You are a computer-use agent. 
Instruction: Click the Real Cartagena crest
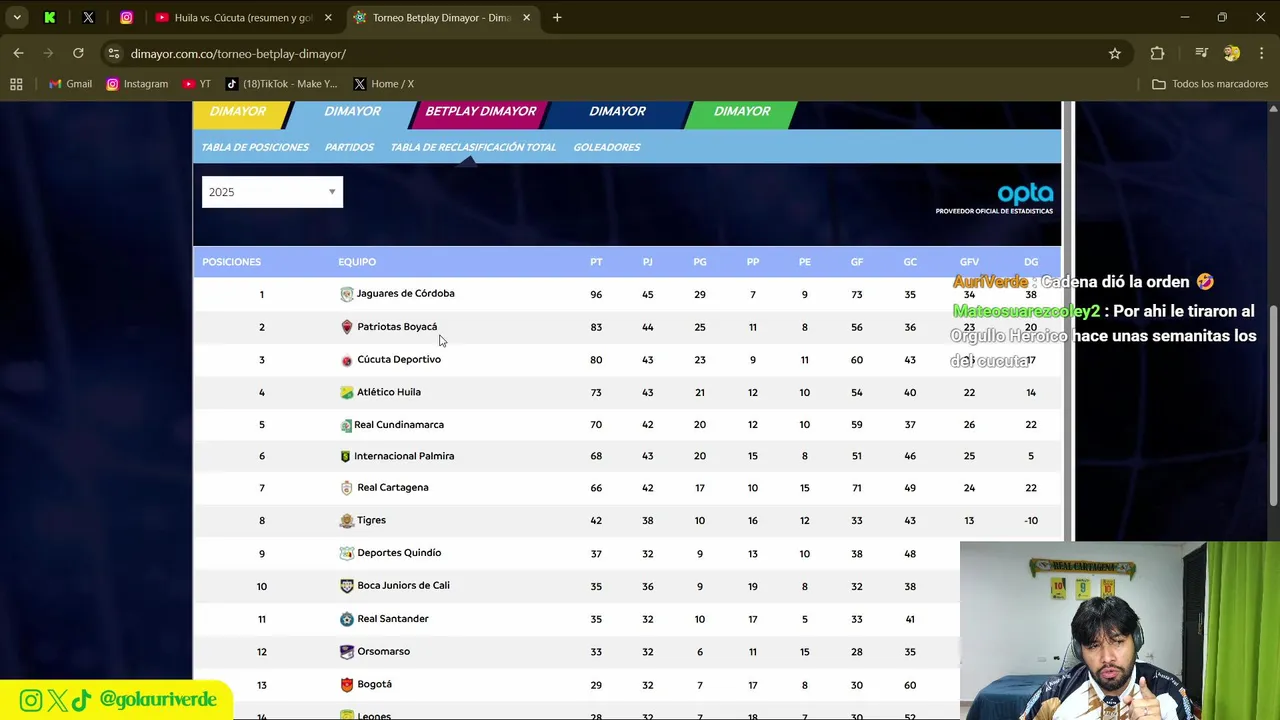[x=346, y=488]
